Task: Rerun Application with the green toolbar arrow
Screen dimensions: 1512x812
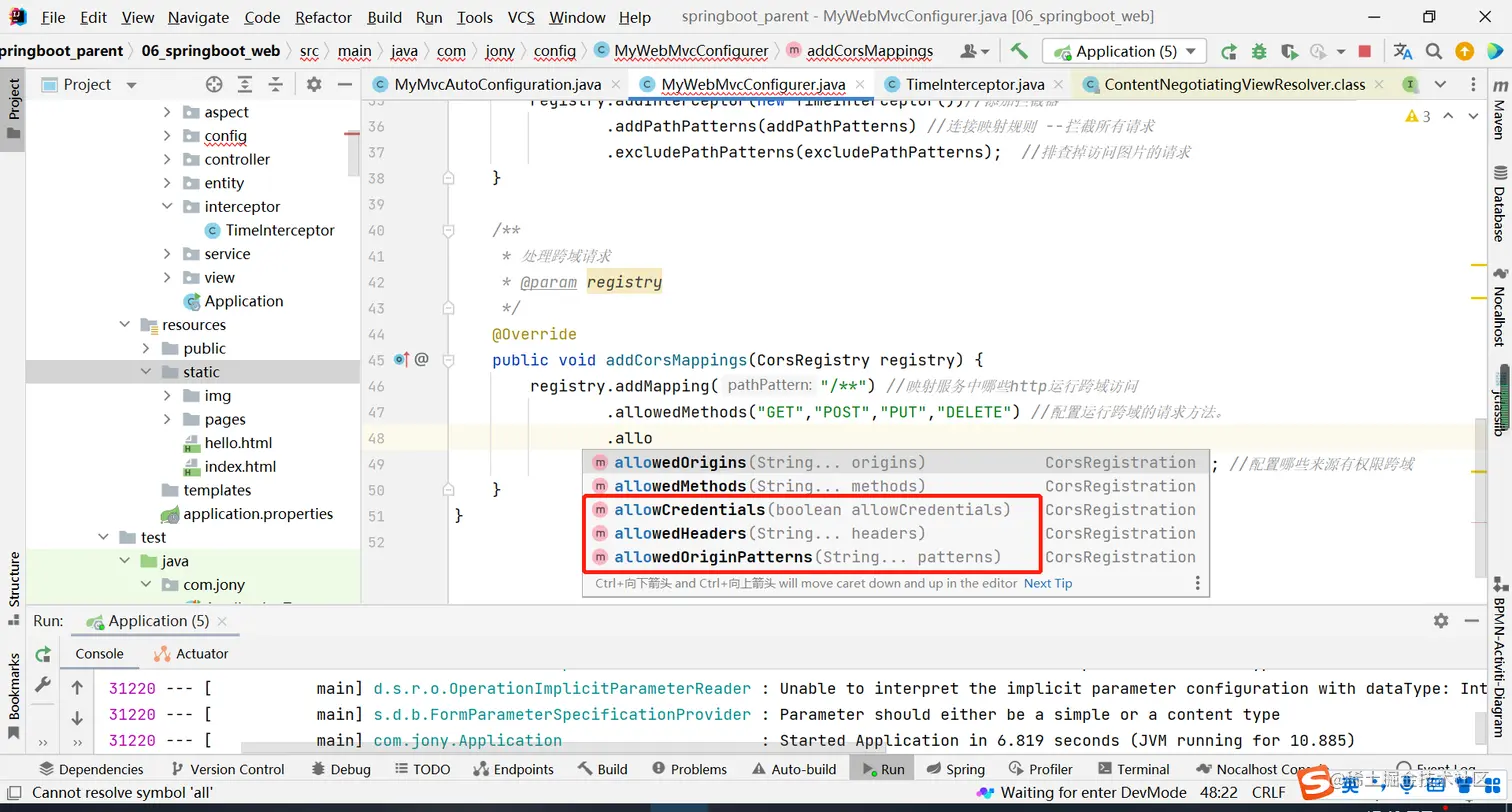Action: click(x=1228, y=51)
